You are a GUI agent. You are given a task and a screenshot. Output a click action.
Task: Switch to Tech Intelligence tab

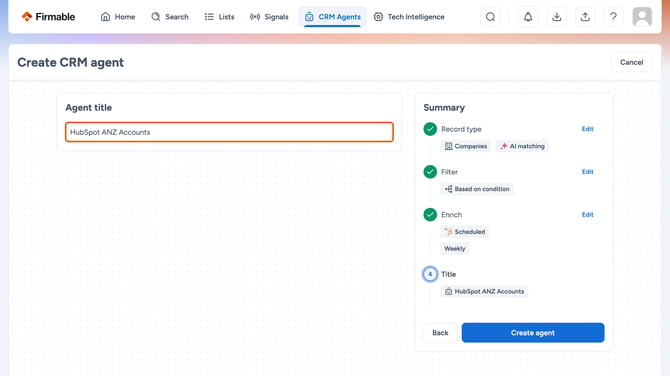tap(409, 17)
